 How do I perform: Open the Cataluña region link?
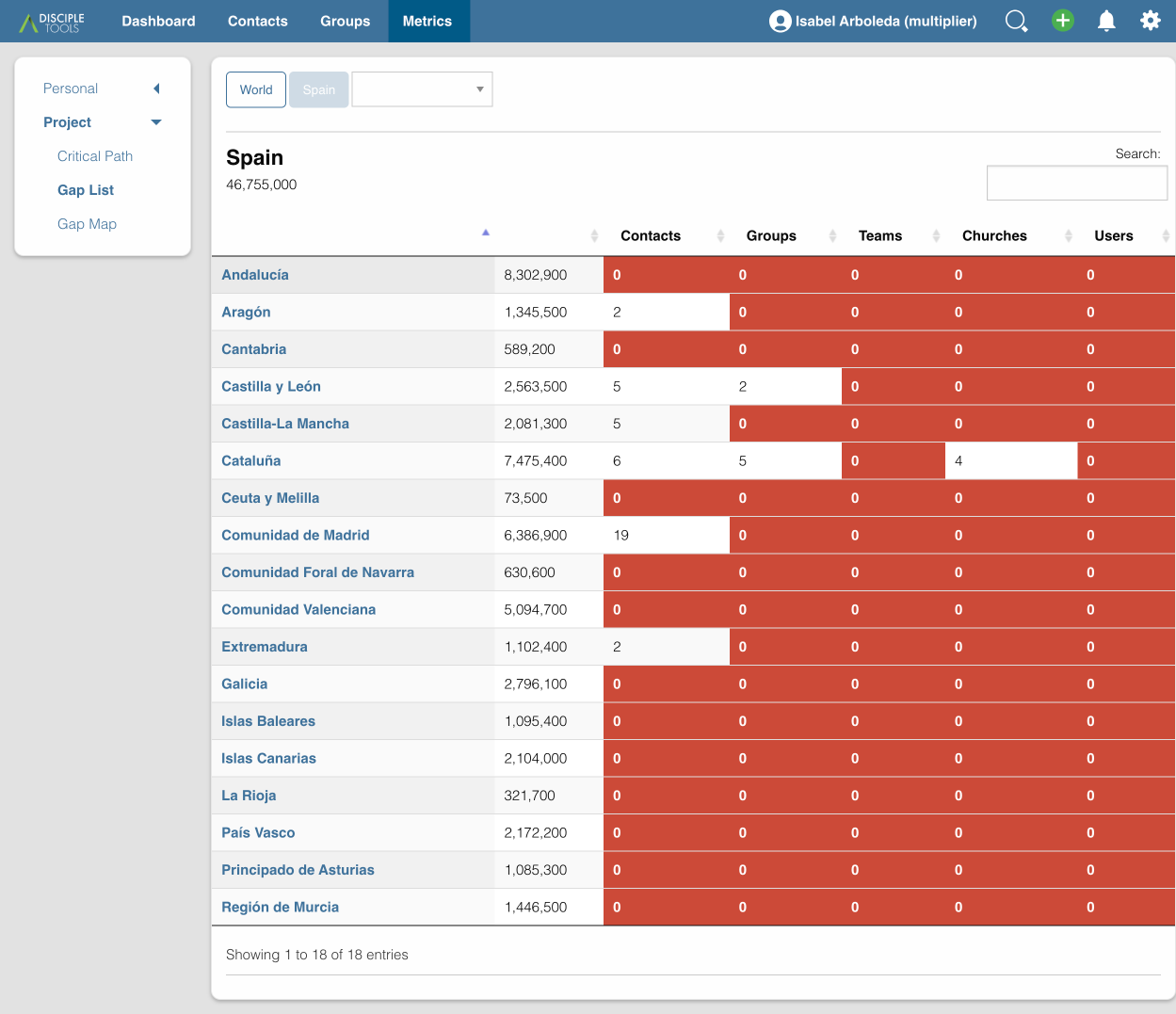pos(251,460)
